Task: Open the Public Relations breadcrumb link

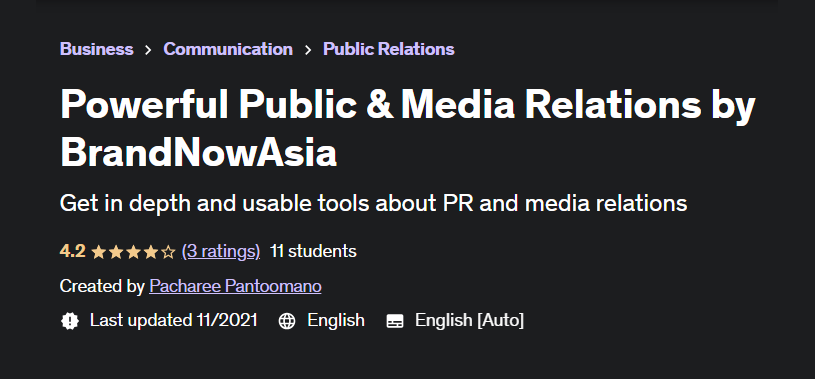Action: point(389,49)
